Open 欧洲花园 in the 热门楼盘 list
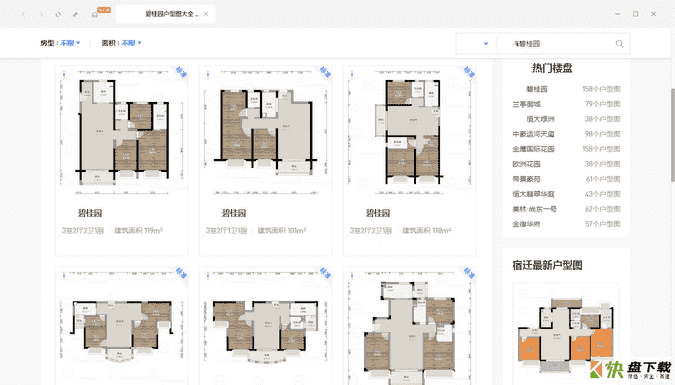The height and width of the screenshot is (385, 675). tap(526, 164)
